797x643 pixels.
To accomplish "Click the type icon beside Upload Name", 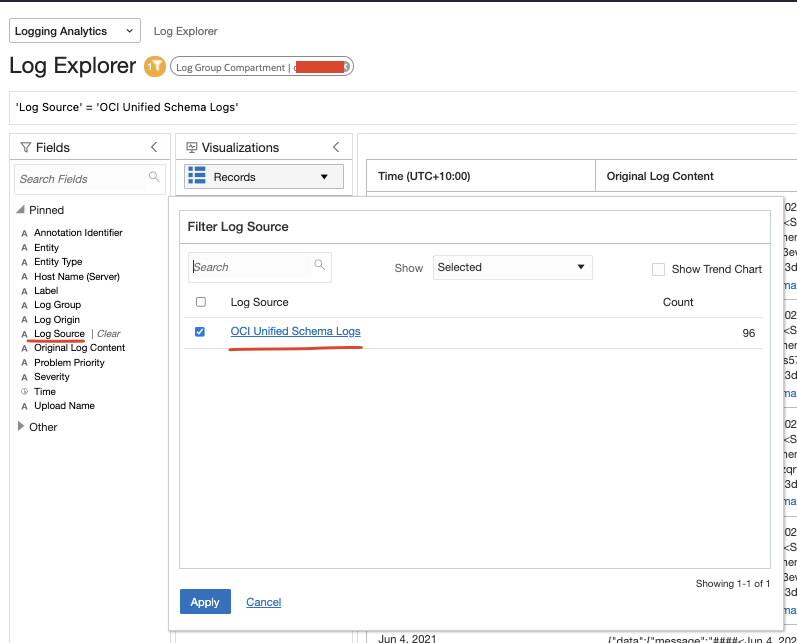I will point(24,406).
